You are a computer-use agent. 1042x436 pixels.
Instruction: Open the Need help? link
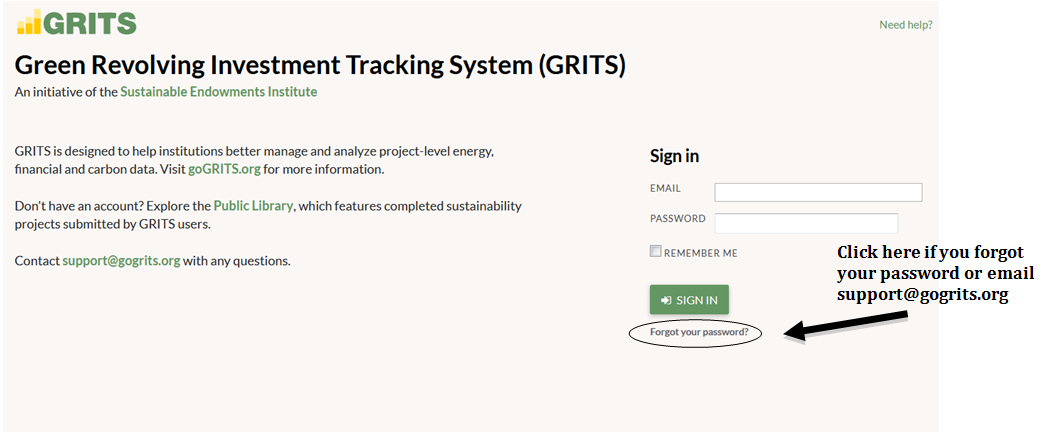click(906, 25)
